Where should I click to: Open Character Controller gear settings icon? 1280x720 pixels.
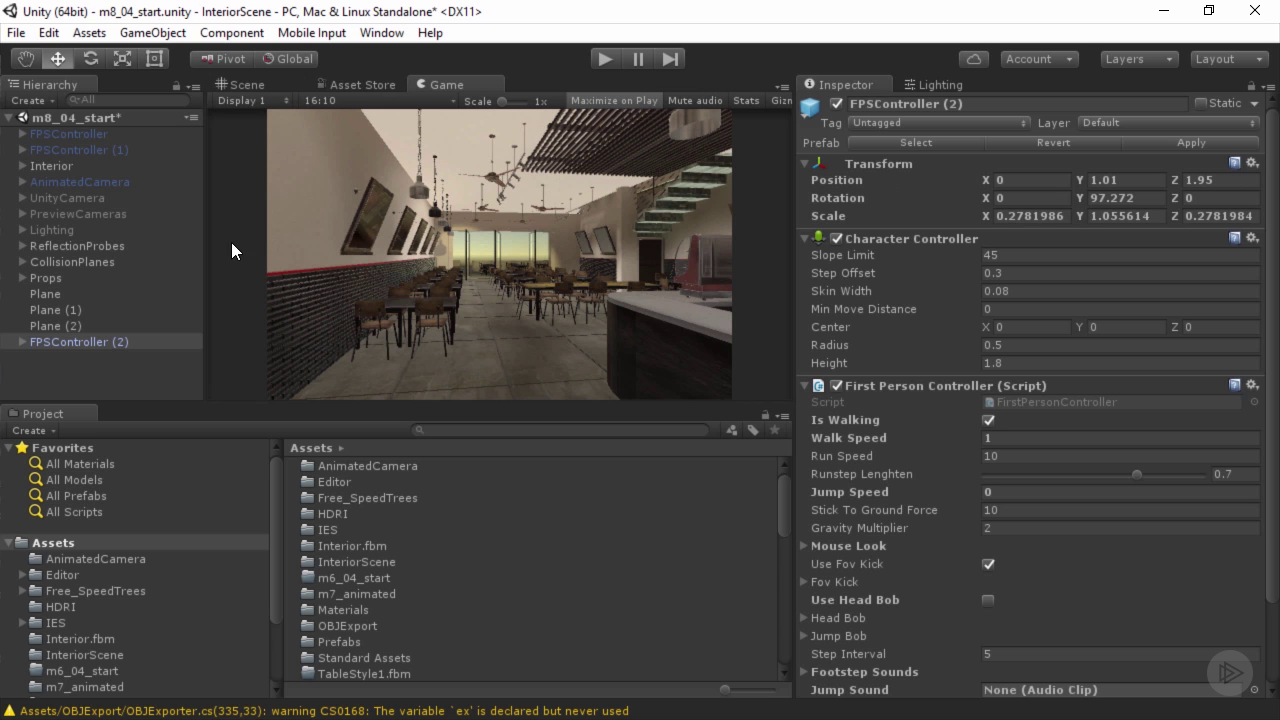click(1252, 238)
